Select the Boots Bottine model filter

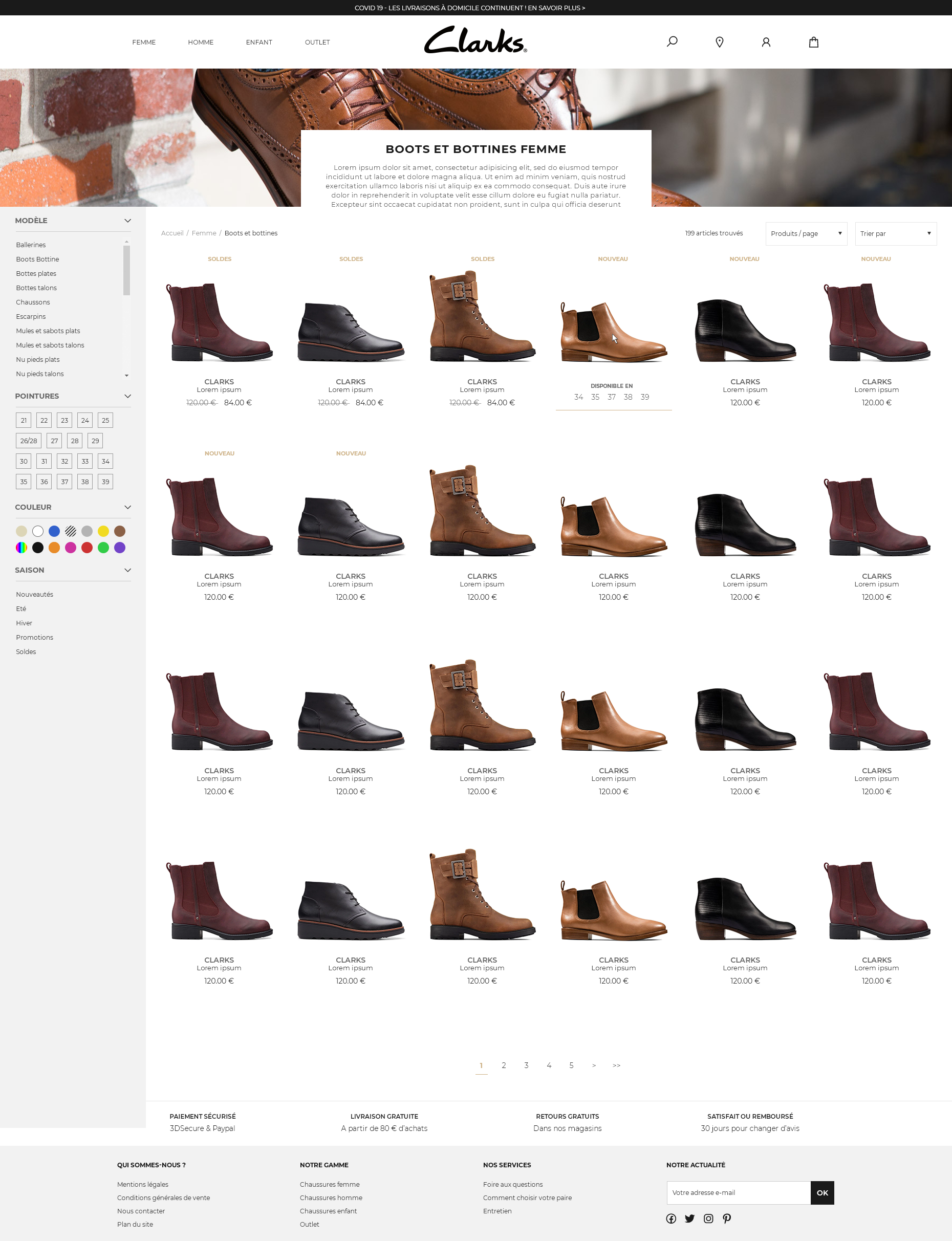[37, 259]
